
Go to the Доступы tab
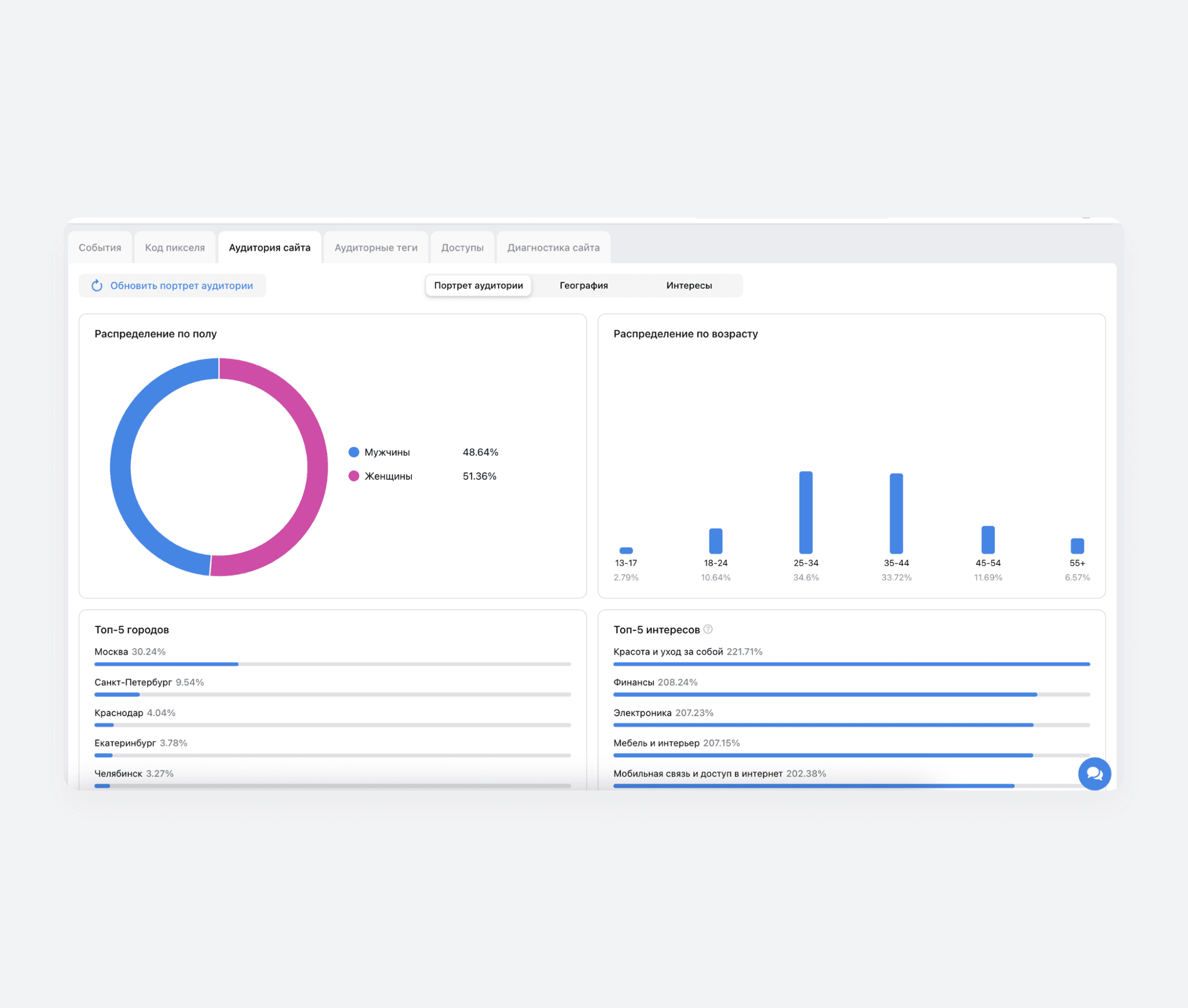tap(462, 248)
